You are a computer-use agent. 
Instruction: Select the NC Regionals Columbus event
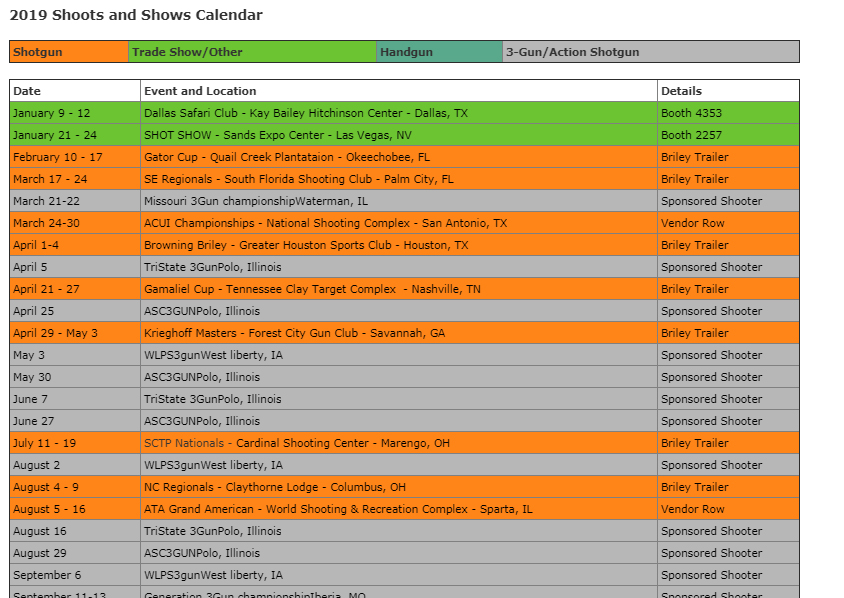pyautogui.click(x=399, y=488)
